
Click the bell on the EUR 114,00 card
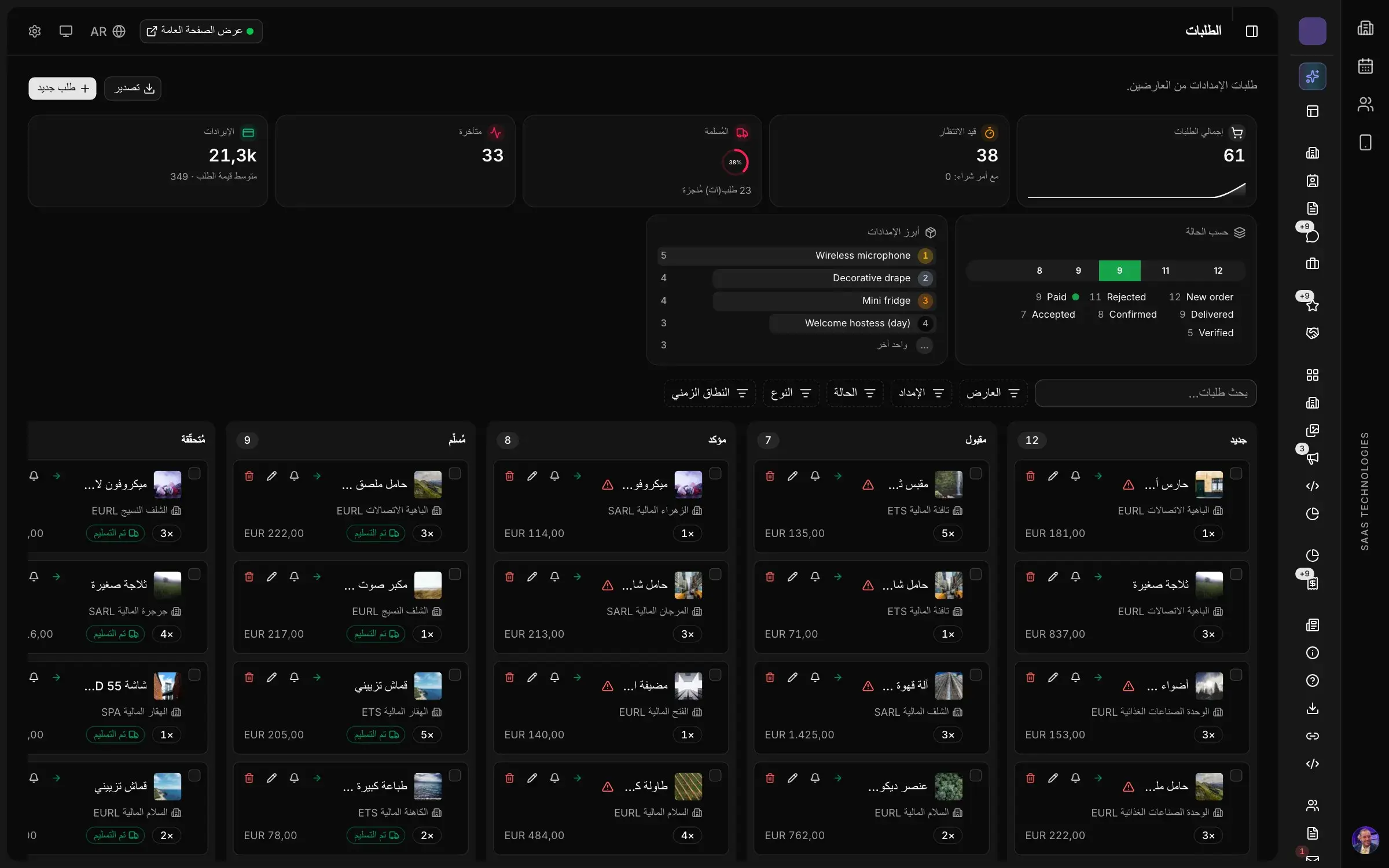click(554, 476)
